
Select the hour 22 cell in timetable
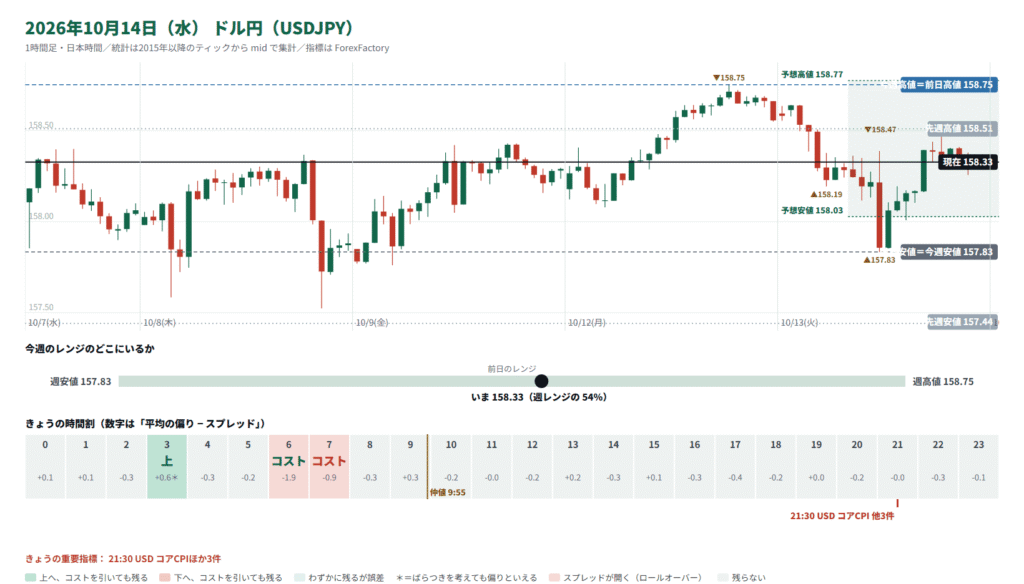[938, 466]
